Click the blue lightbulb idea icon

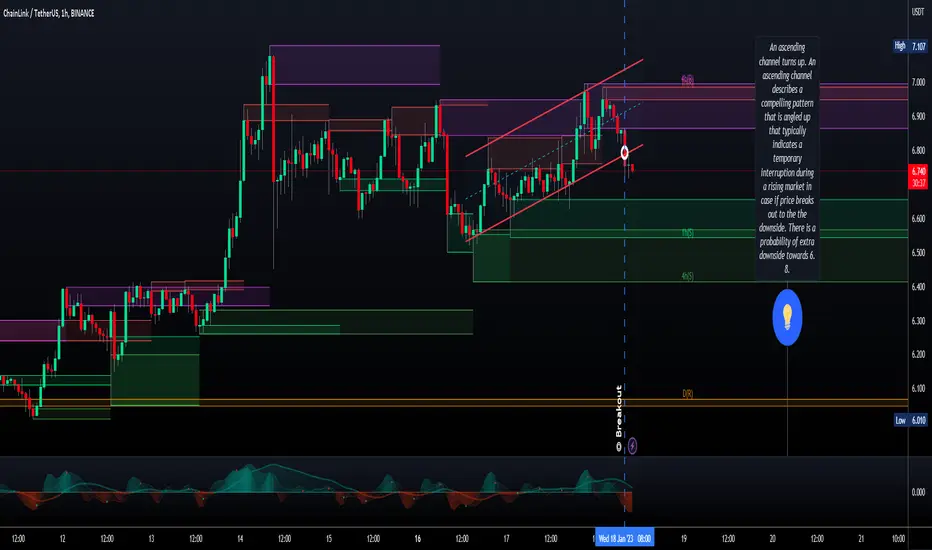787,318
